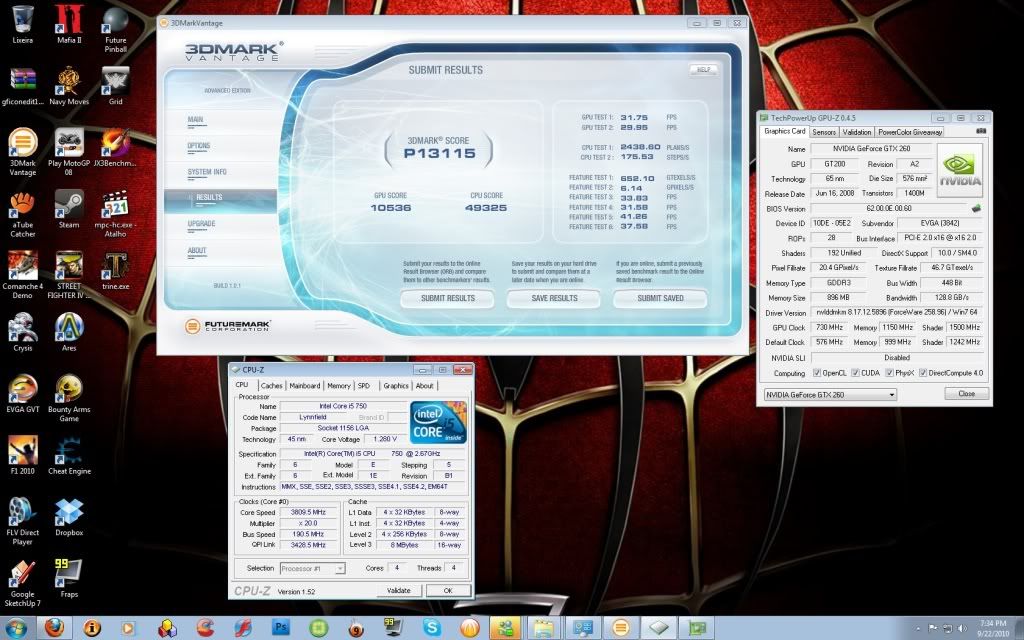1024x640 pixels.
Task: Toggle the PhysX checkbox in GPU-Z
Action: (889, 373)
